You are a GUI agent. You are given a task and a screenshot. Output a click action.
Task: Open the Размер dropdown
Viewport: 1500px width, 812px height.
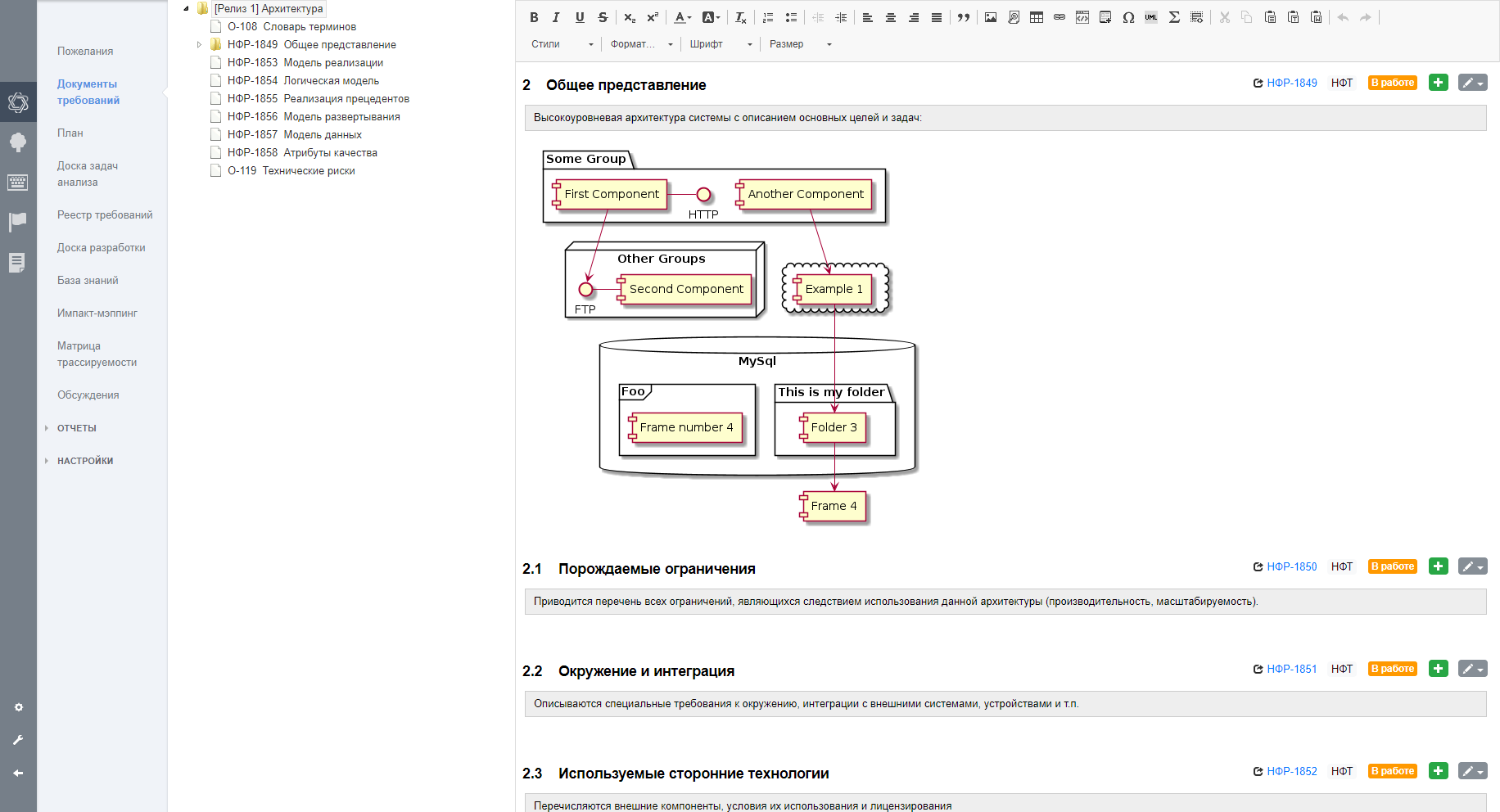(800, 44)
